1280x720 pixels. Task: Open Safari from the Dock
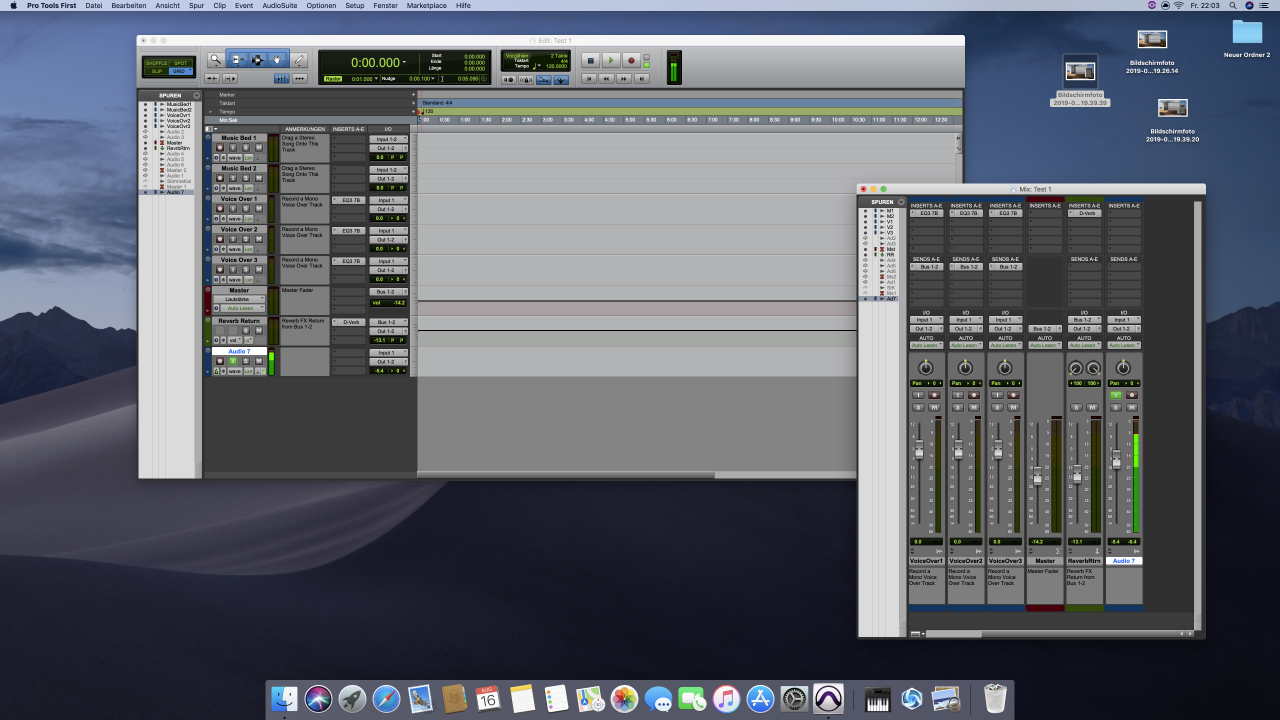pos(386,698)
